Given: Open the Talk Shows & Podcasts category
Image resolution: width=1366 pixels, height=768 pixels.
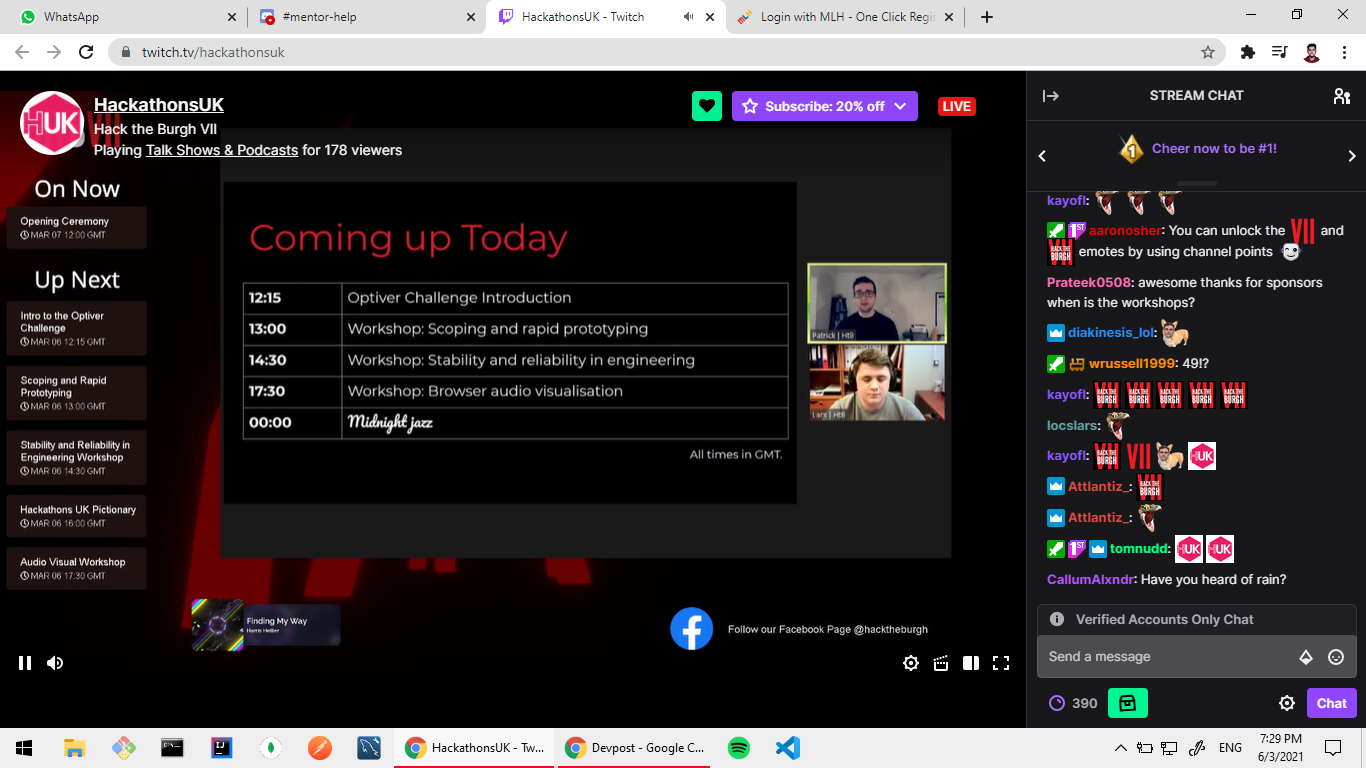Looking at the screenshot, I should [222, 150].
